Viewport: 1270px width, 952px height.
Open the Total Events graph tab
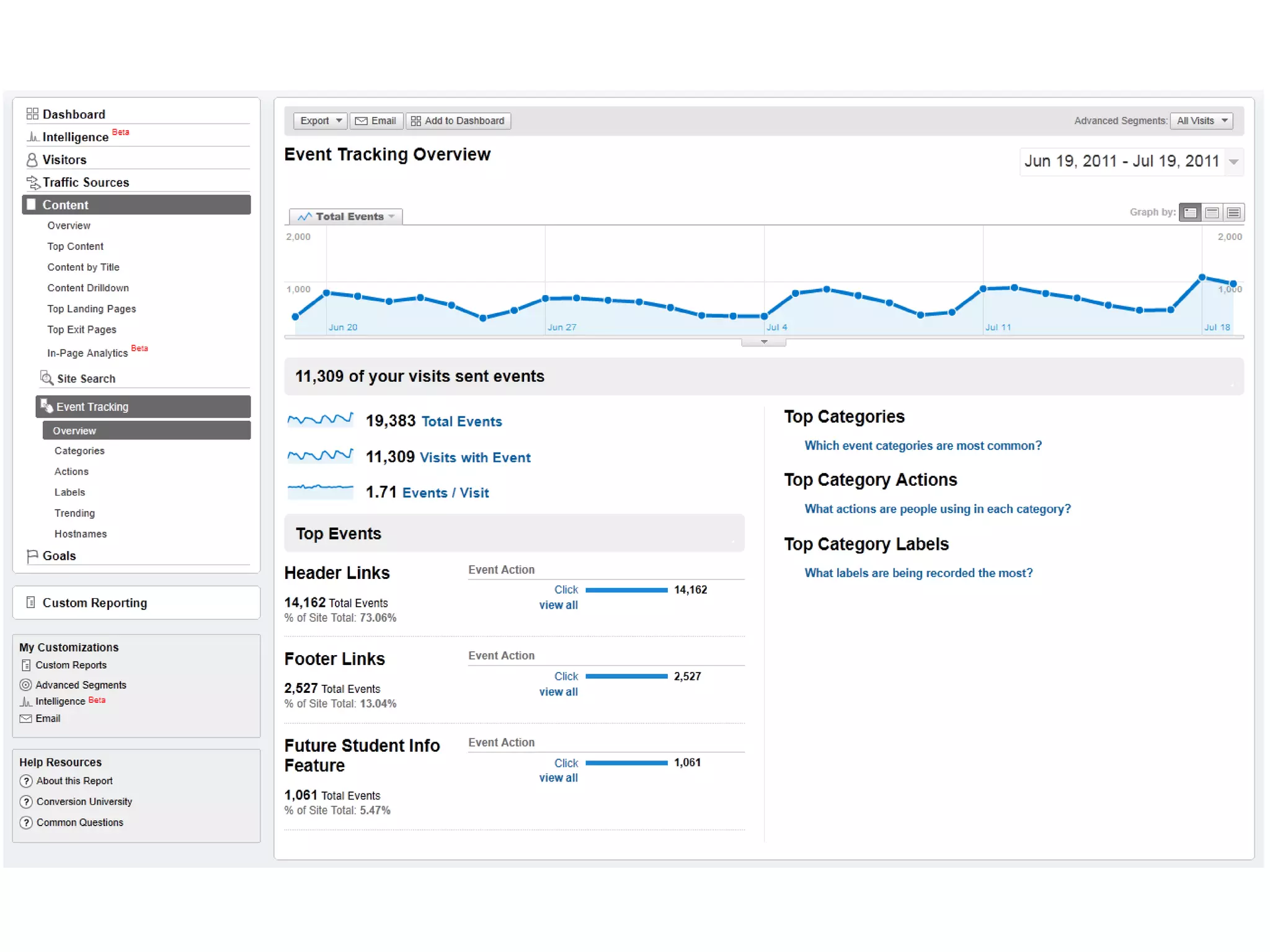point(346,216)
